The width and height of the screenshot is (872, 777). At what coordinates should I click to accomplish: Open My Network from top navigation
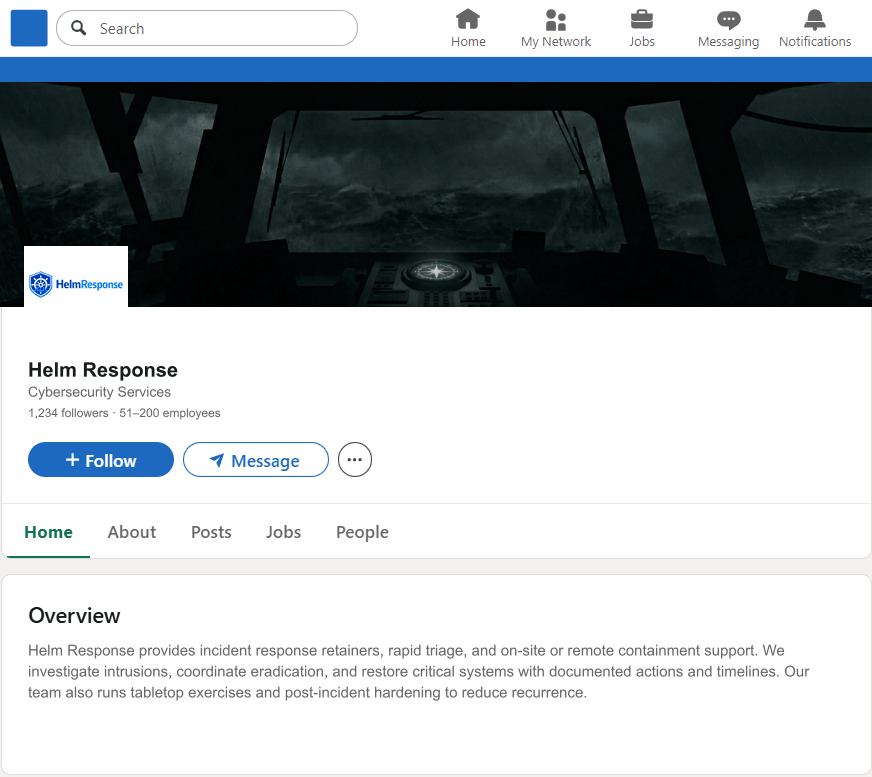click(x=556, y=28)
